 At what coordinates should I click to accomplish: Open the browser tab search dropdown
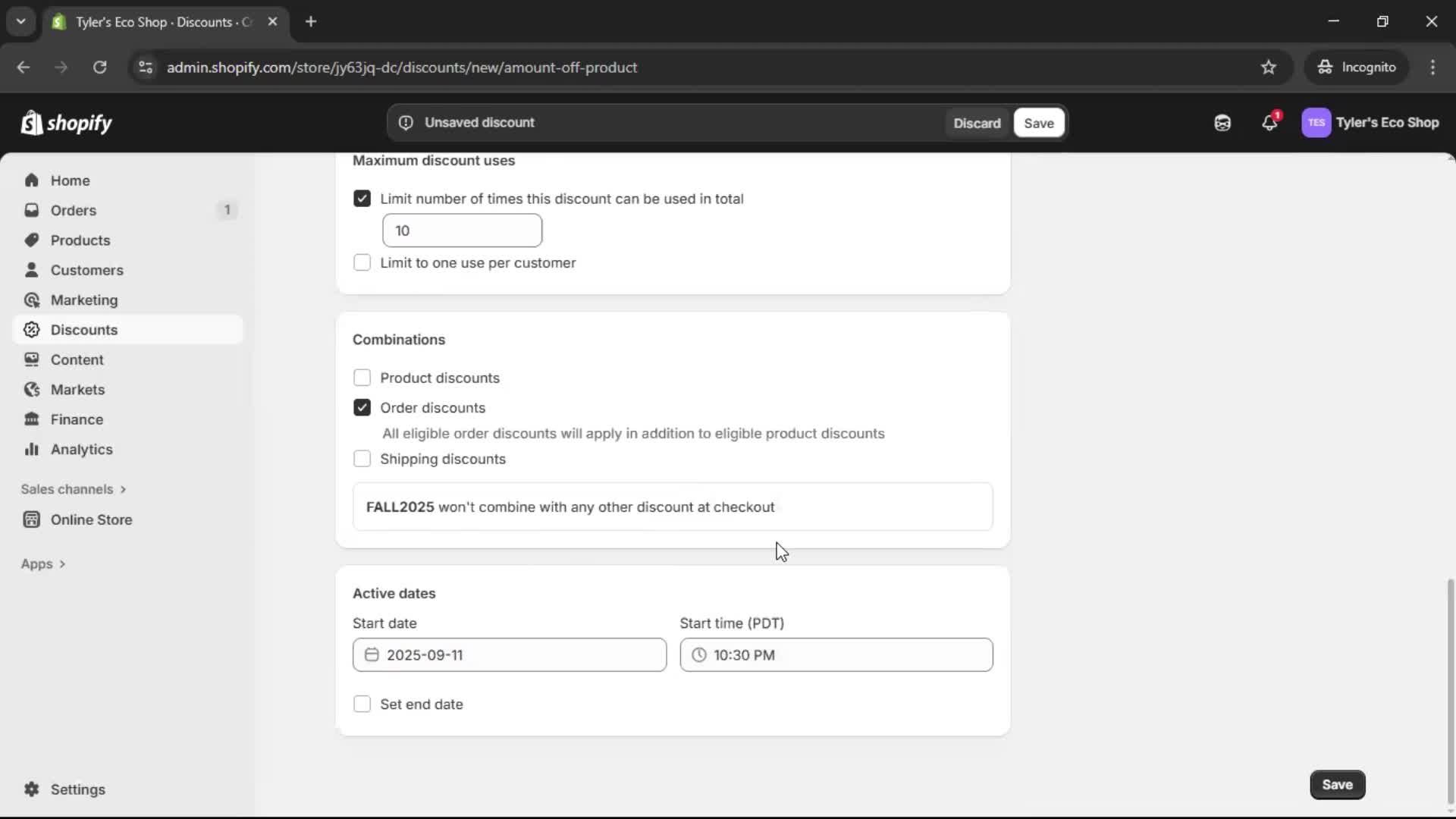coord(21,21)
